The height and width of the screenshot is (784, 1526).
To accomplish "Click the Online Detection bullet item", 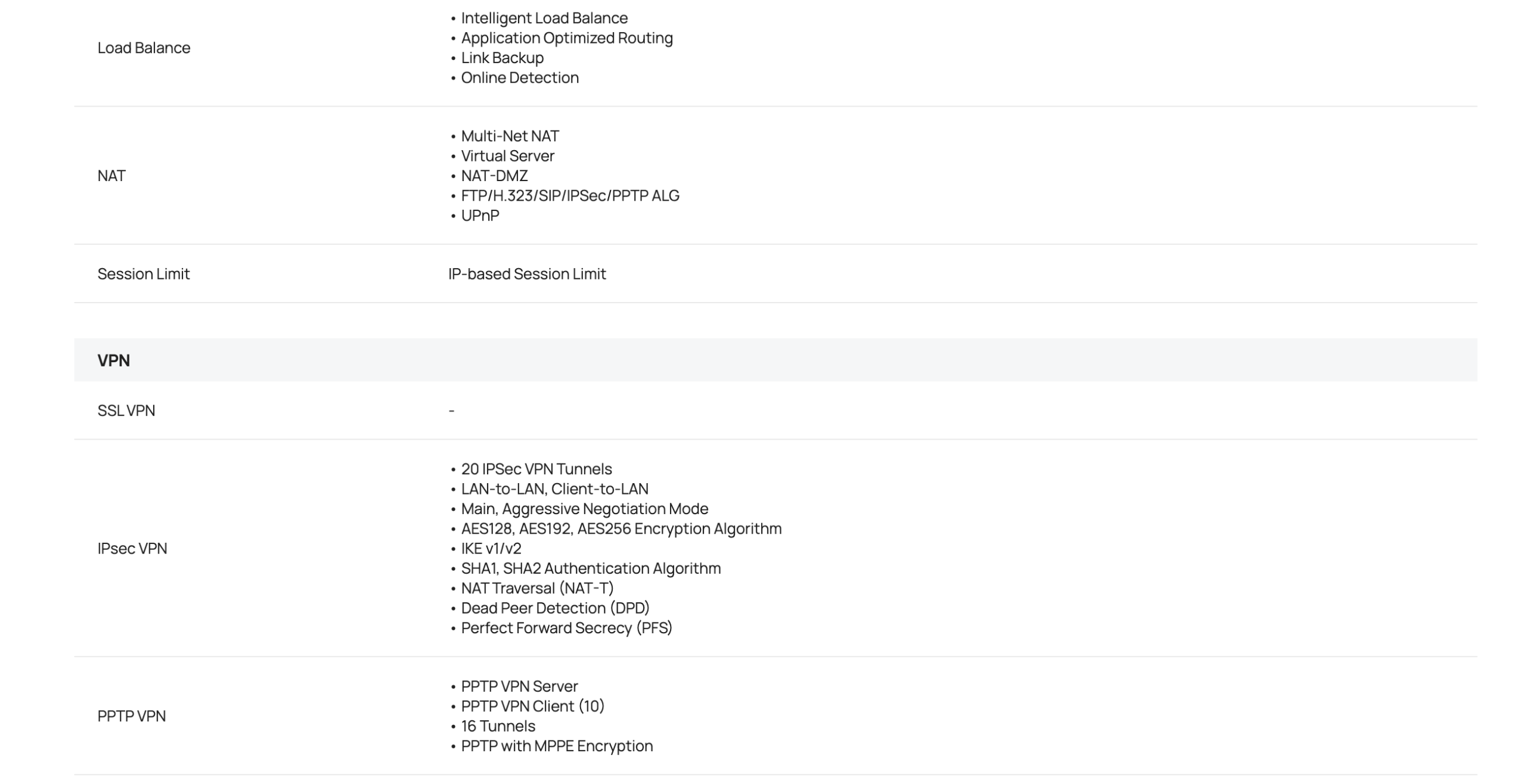I will tap(519, 77).
